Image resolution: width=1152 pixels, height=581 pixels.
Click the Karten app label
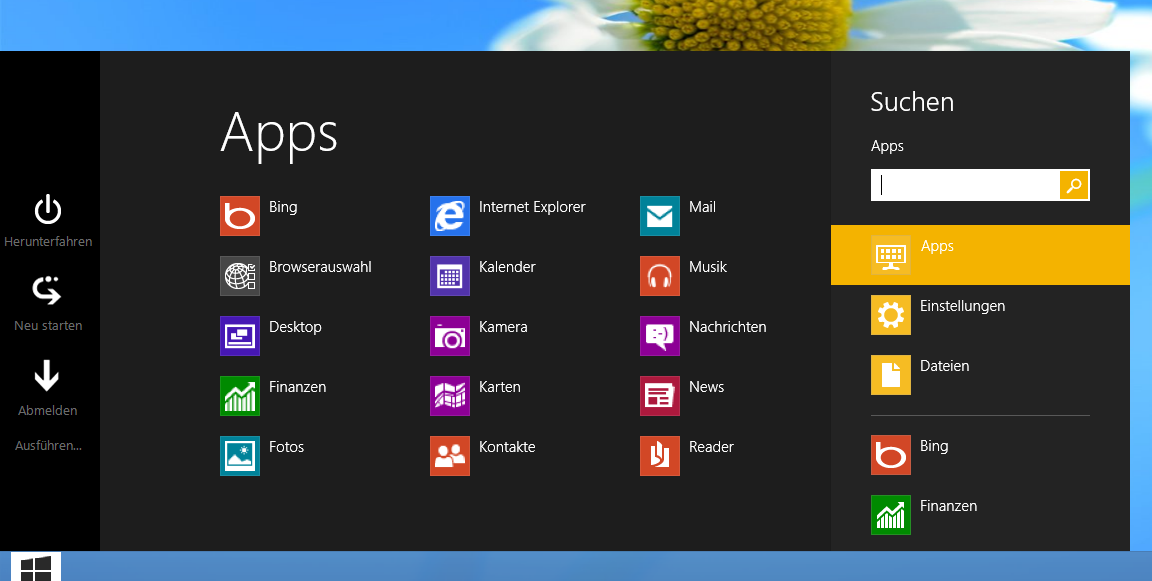(x=500, y=387)
